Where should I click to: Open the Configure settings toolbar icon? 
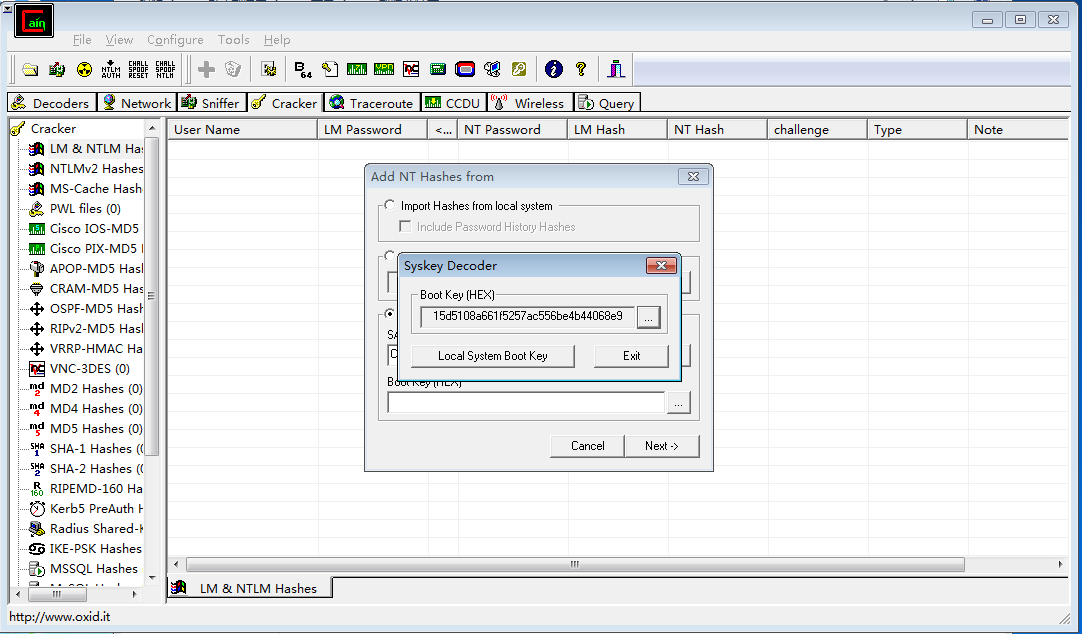click(269, 69)
